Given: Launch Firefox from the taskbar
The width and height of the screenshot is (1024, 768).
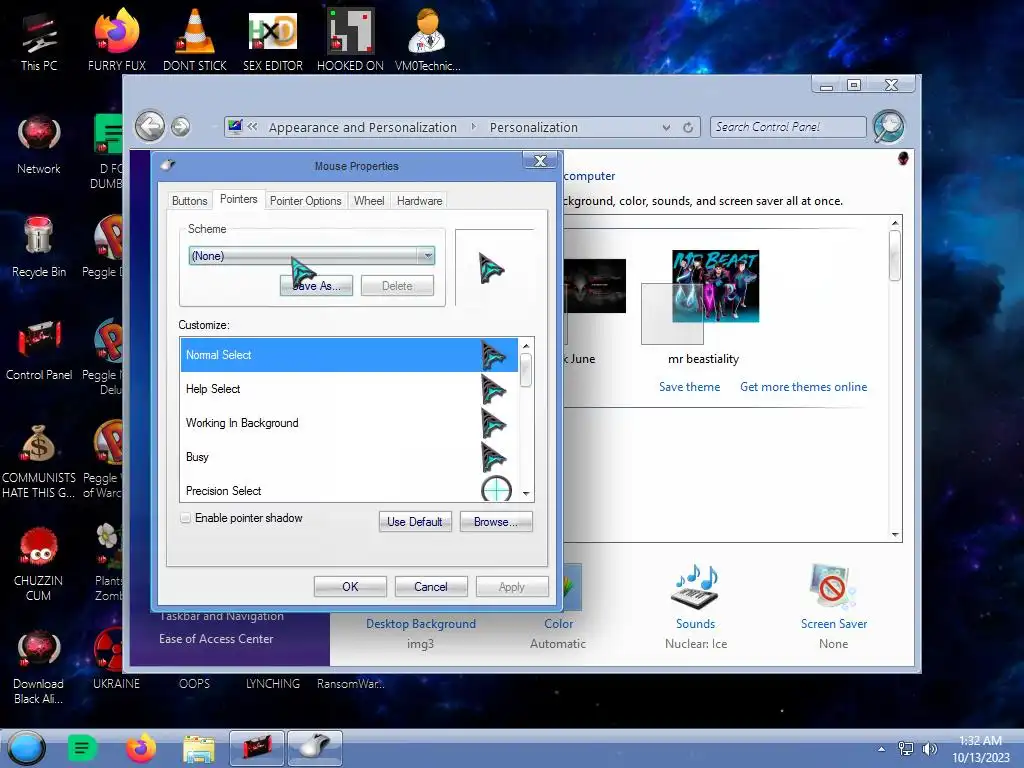Looking at the screenshot, I should [x=140, y=748].
